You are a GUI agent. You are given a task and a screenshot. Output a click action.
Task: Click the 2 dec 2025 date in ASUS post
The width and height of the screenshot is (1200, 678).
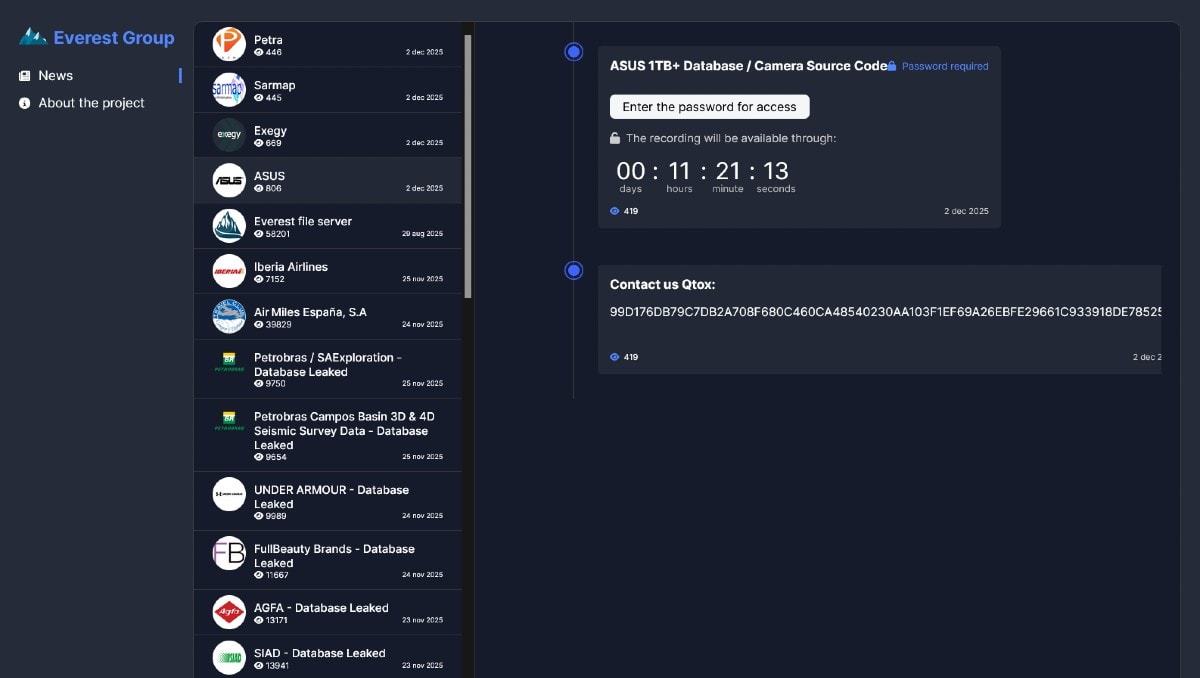click(x=966, y=211)
